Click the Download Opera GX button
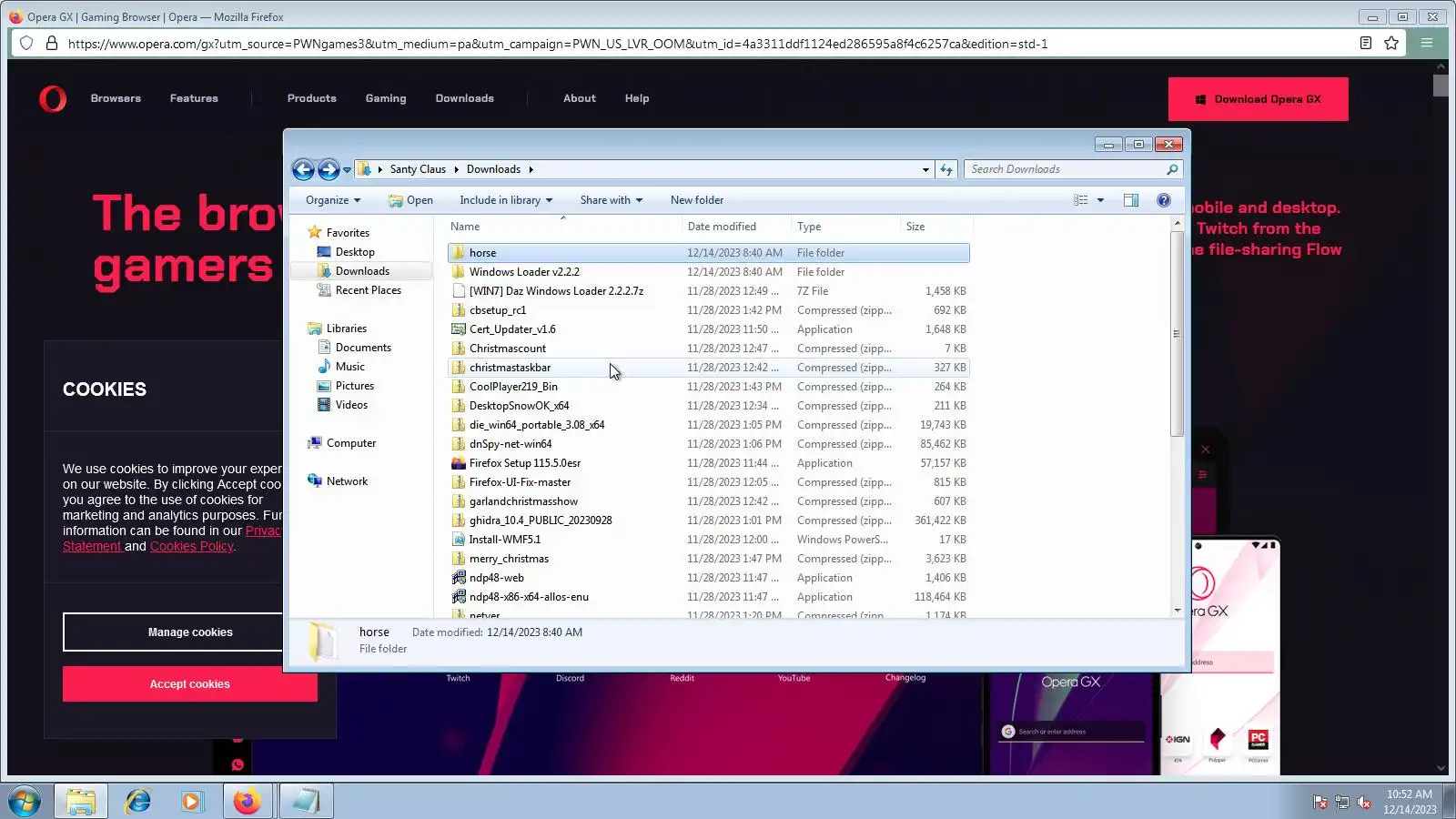This screenshot has width=1456, height=819. [1259, 99]
